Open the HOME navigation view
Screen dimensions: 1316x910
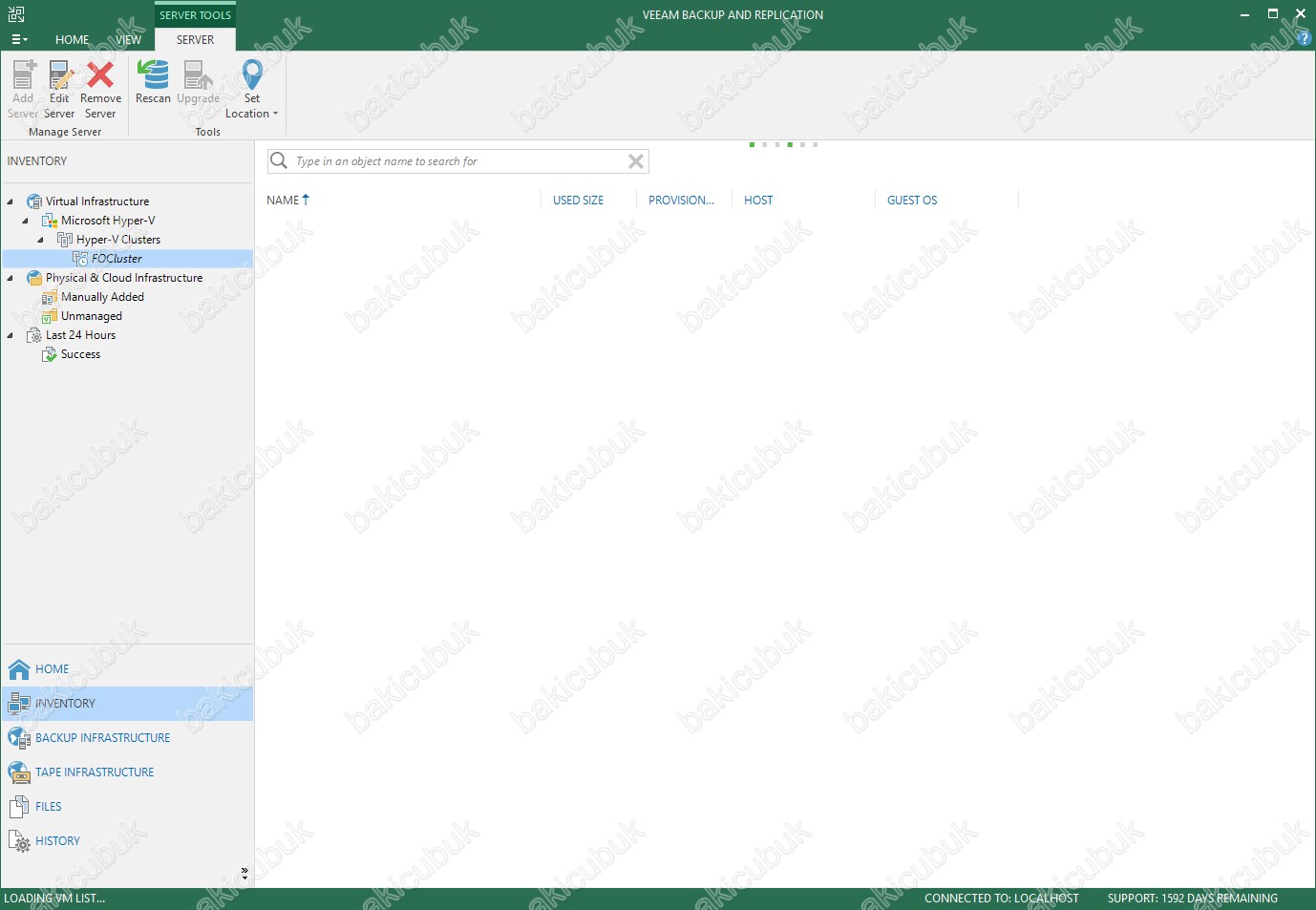coord(127,669)
